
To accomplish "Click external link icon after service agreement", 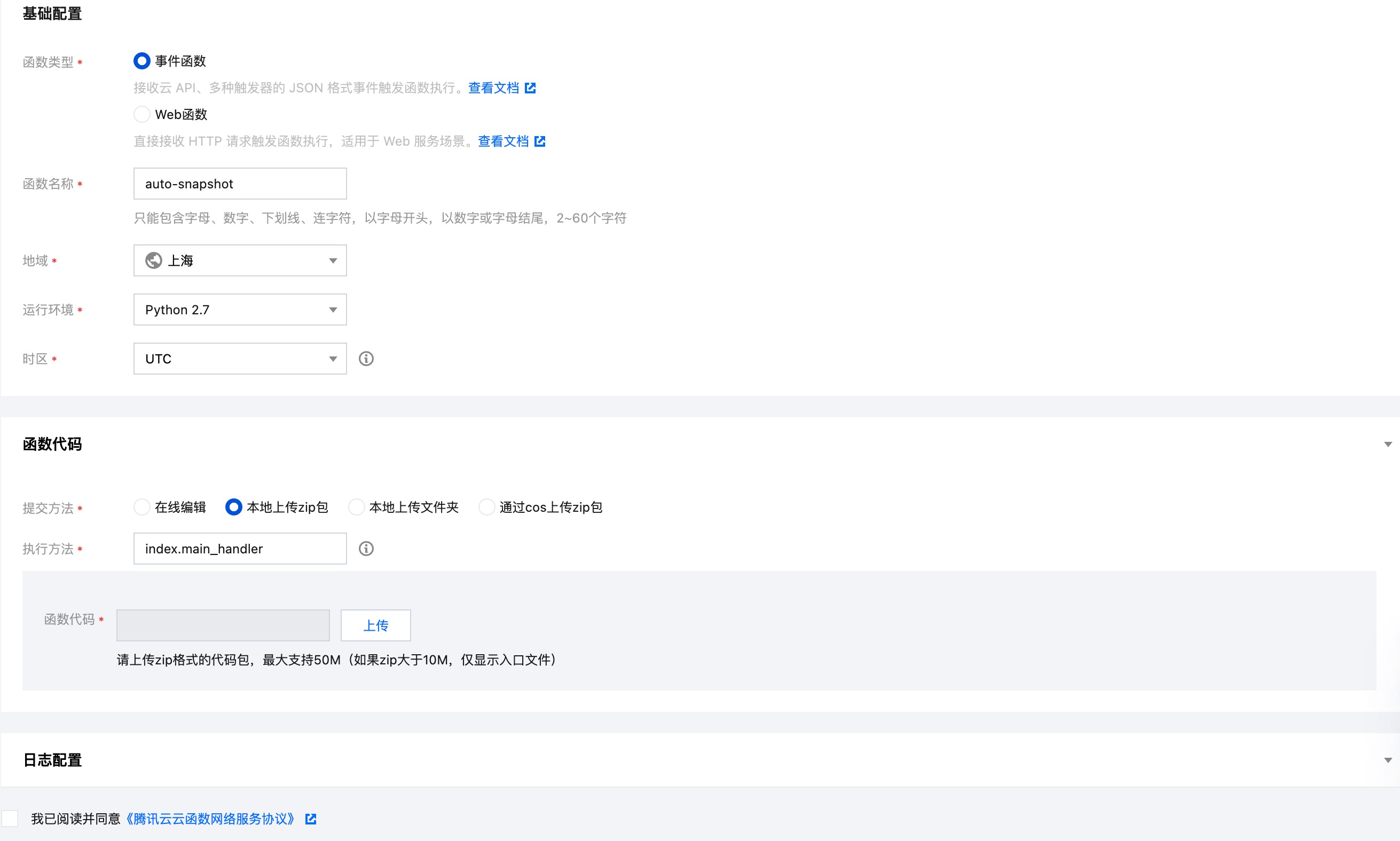I will coord(311,819).
